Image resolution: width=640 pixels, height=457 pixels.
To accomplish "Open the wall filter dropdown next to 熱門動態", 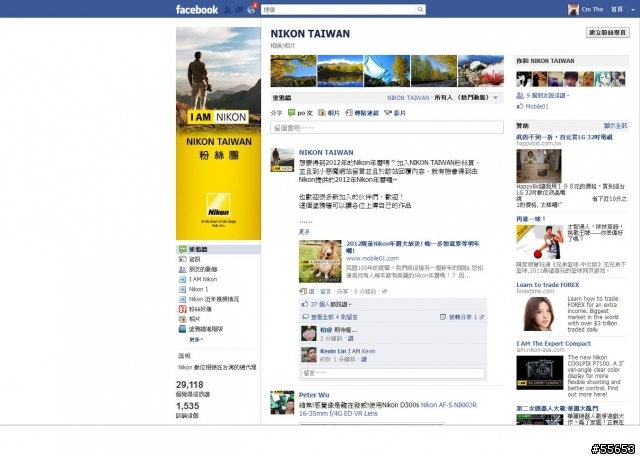I will pyautogui.click(x=496, y=98).
